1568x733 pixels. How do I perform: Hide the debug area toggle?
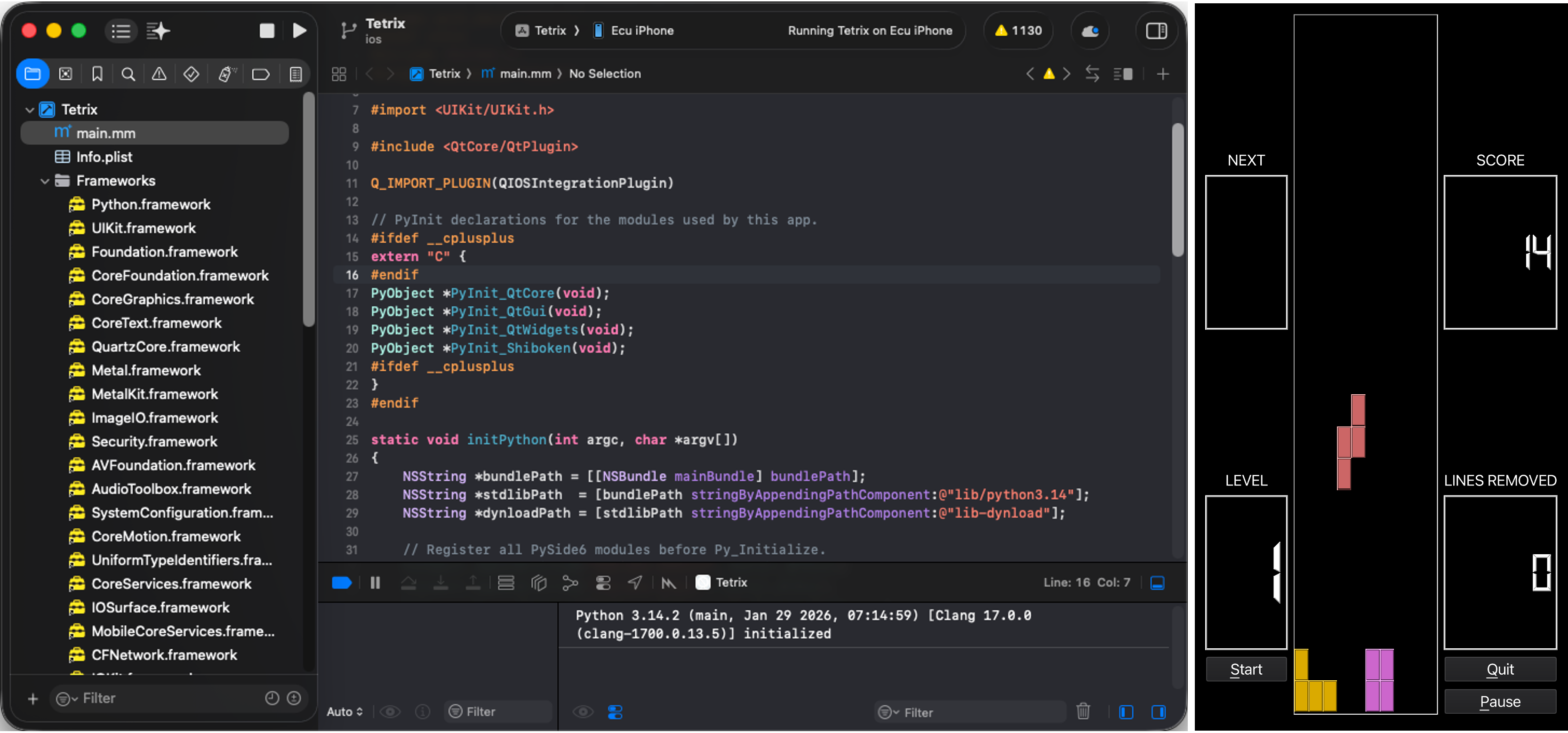coord(1157,583)
